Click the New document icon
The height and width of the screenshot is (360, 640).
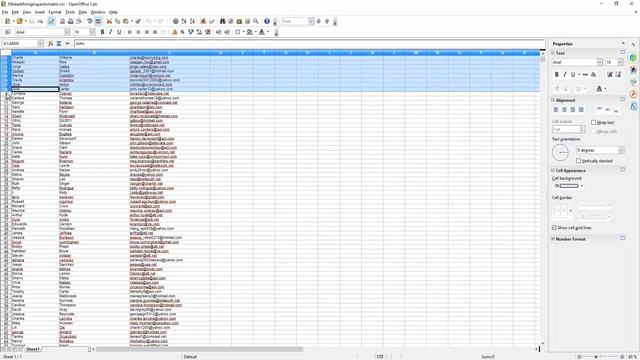click(7, 21)
